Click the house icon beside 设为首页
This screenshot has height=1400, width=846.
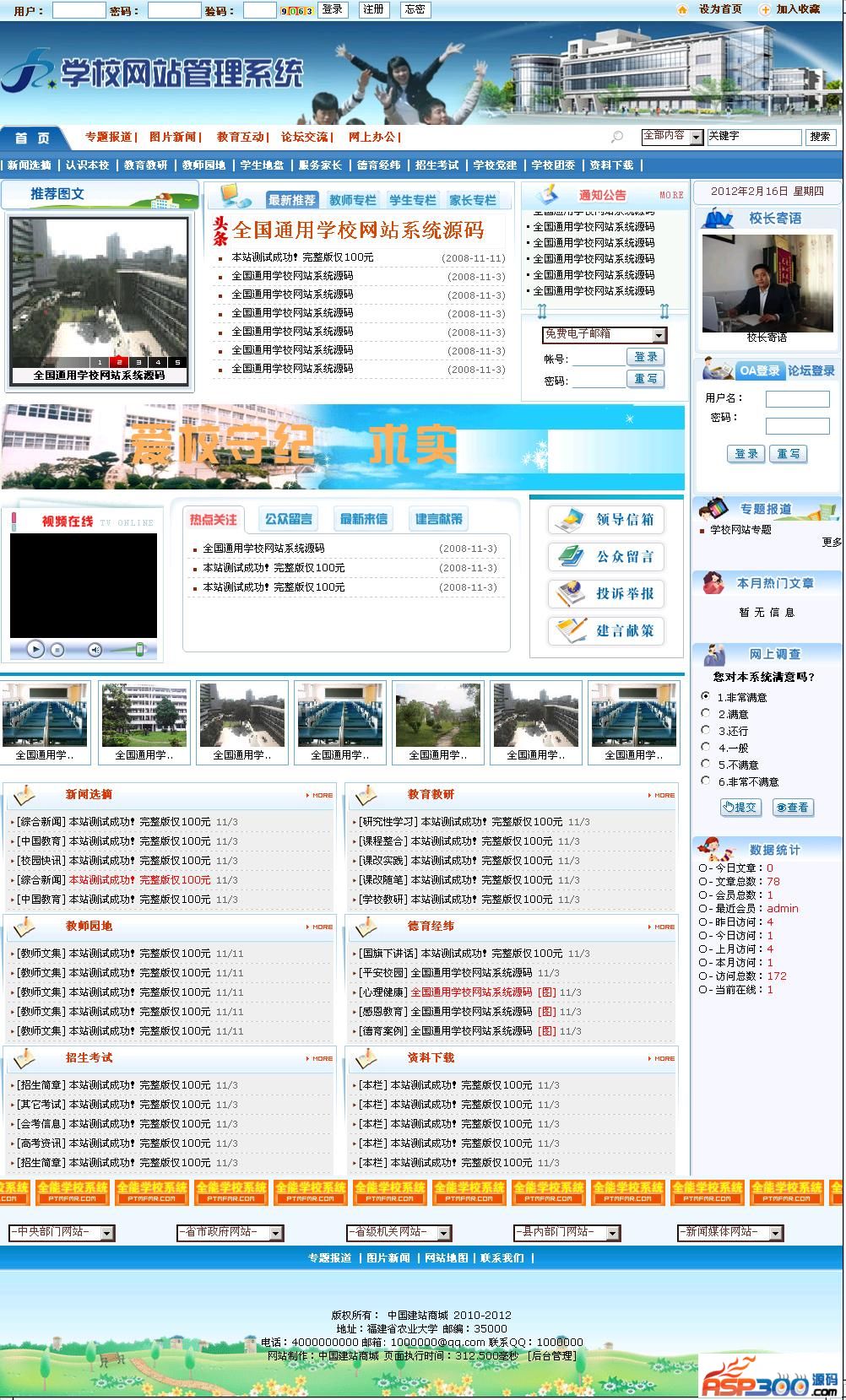tap(682, 9)
